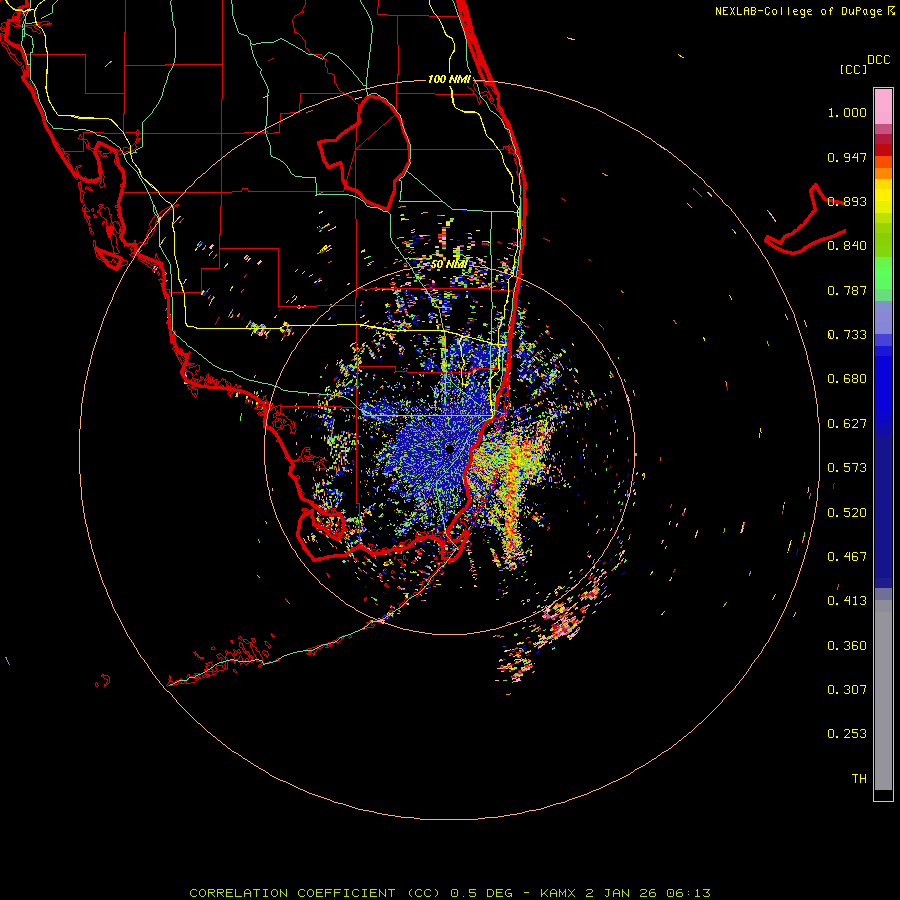This screenshot has height=900, width=900.
Task: Pick the red swatch on the color bar
Action: [883, 150]
